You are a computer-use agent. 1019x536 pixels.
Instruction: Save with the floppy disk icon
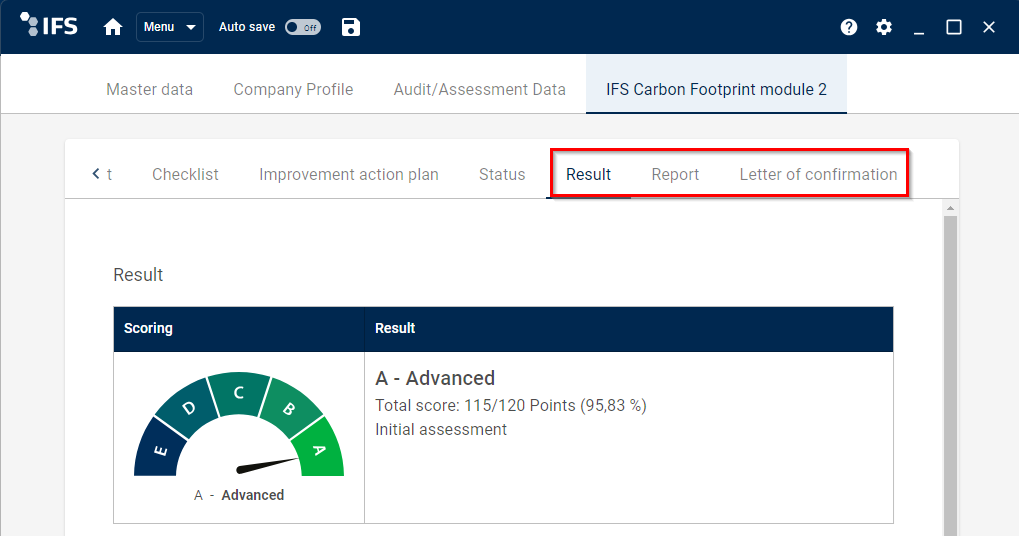coord(350,27)
